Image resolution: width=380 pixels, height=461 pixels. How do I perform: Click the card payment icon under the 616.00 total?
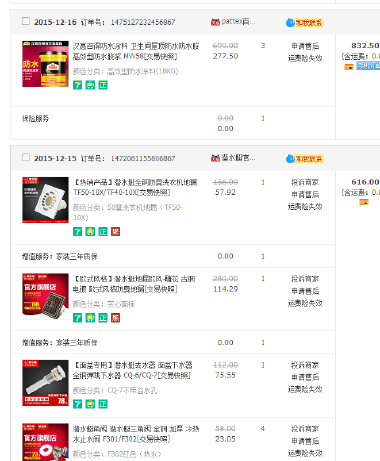point(364,202)
